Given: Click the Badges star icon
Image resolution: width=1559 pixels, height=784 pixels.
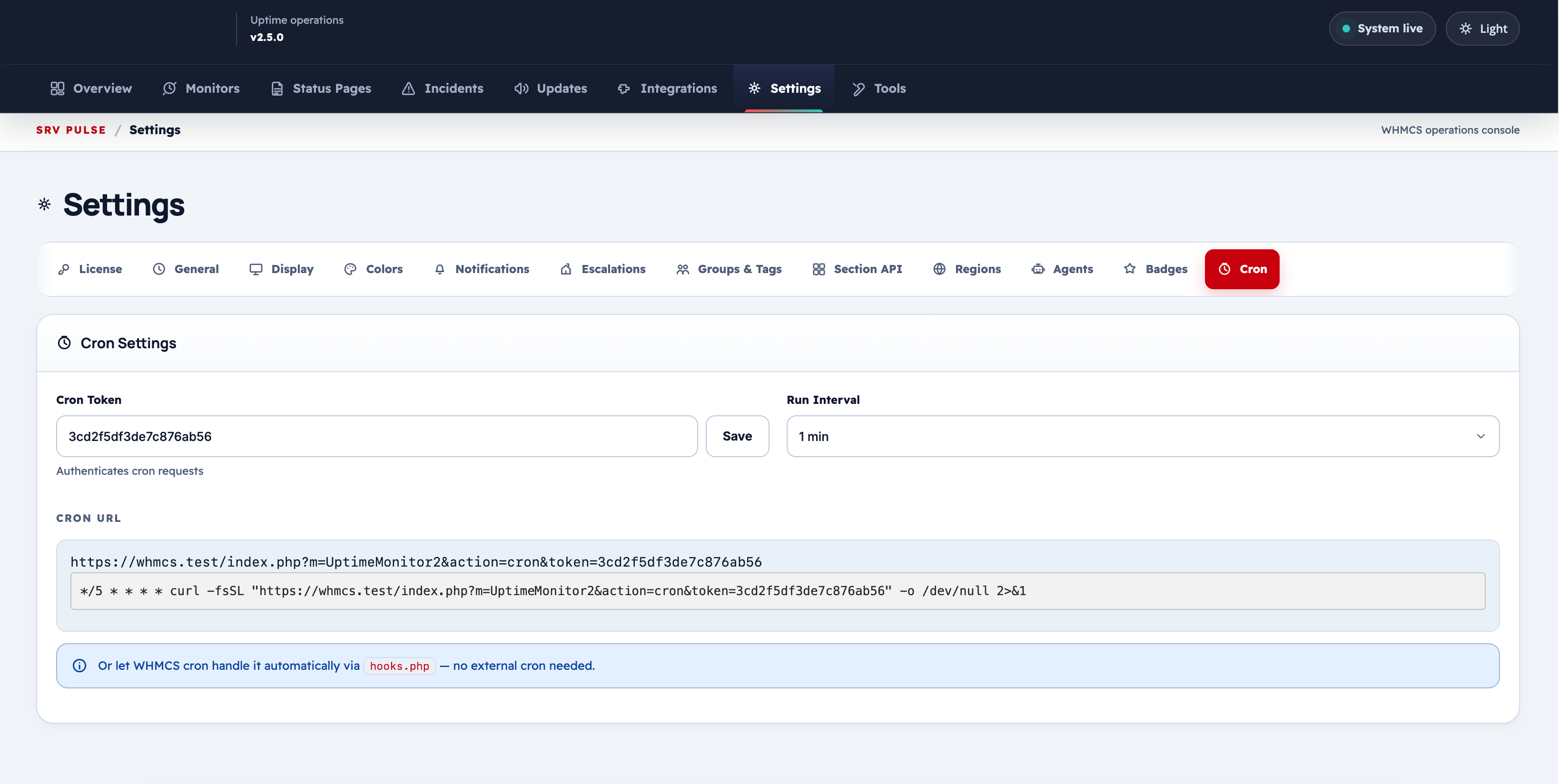Looking at the screenshot, I should (1130, 269).
